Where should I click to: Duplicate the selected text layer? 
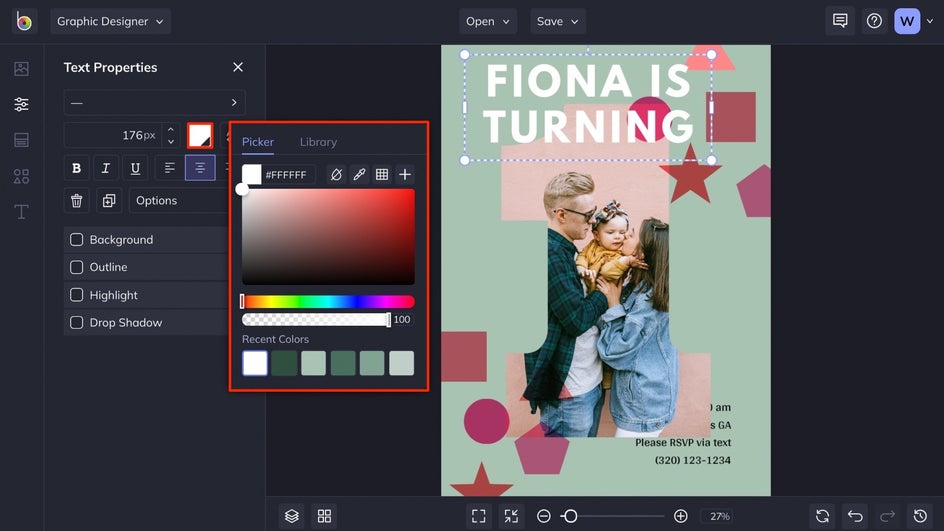click(109, 200)
